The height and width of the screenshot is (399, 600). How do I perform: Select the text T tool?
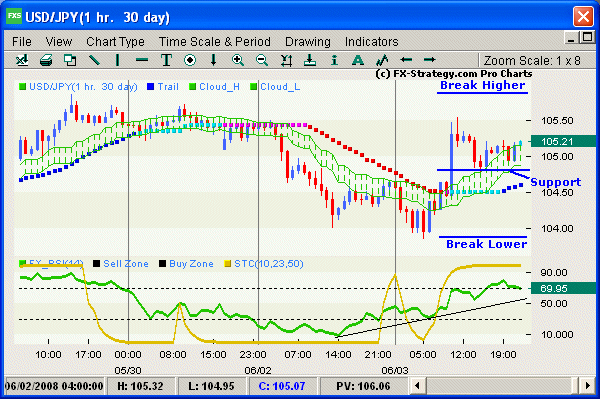[x=166, y=60]
